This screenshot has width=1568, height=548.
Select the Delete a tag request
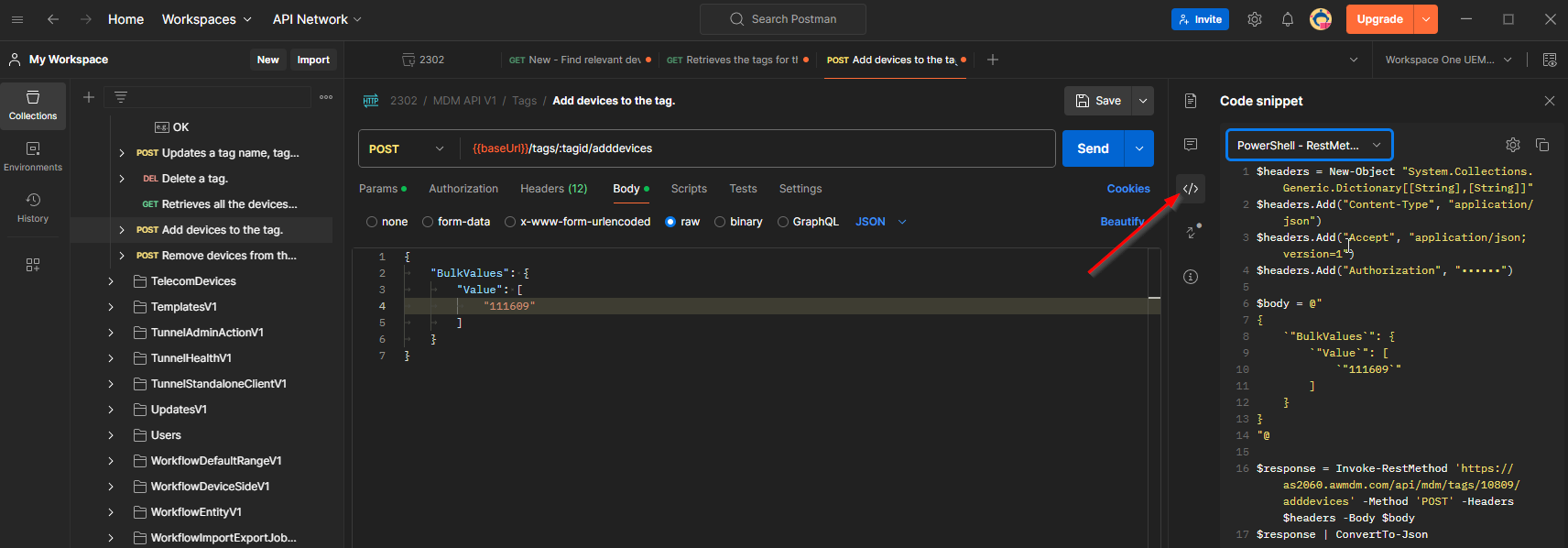194,179
